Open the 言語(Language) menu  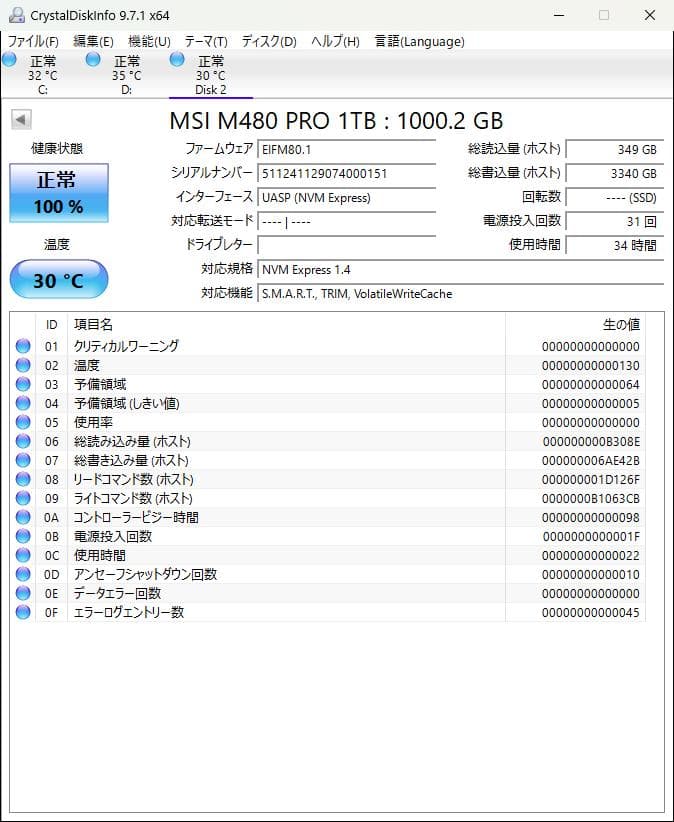[x=419, y=41]
